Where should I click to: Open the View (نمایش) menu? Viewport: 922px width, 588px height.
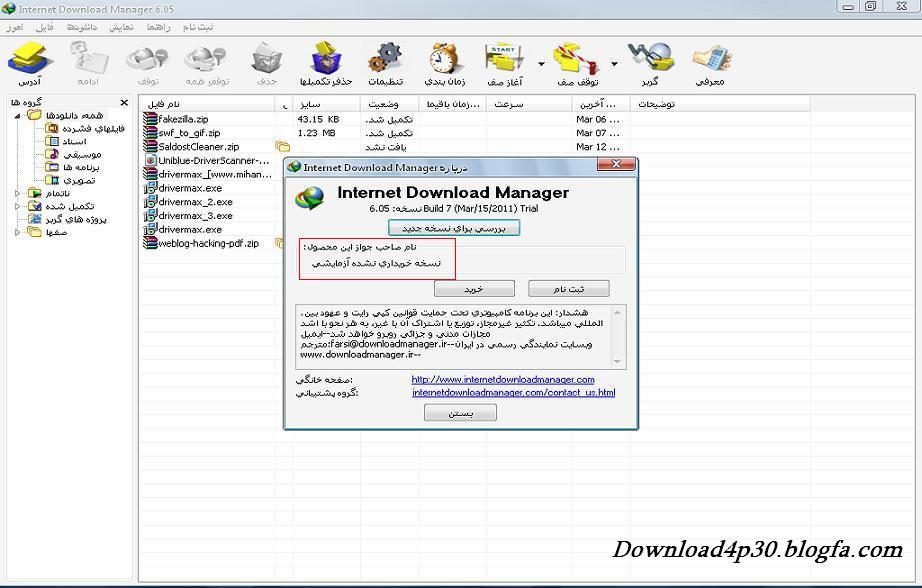pos(121,27)
